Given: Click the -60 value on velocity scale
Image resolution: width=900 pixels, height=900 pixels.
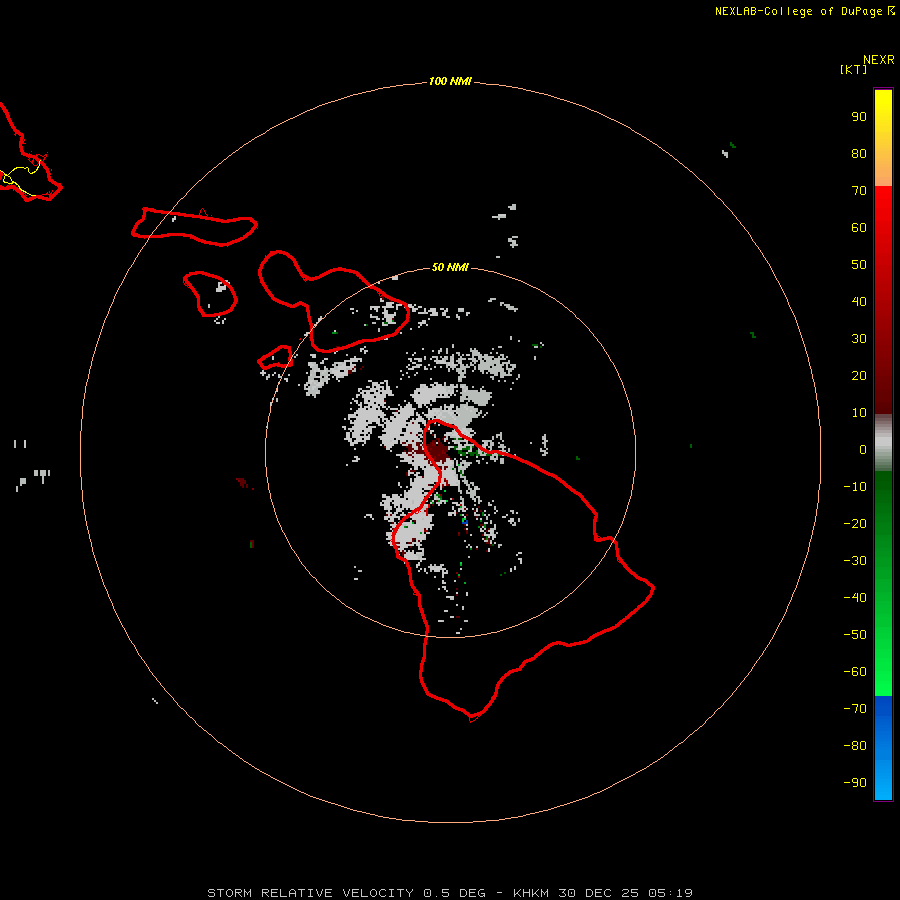Looking at the screenshot, I should [x=855, y=672].
